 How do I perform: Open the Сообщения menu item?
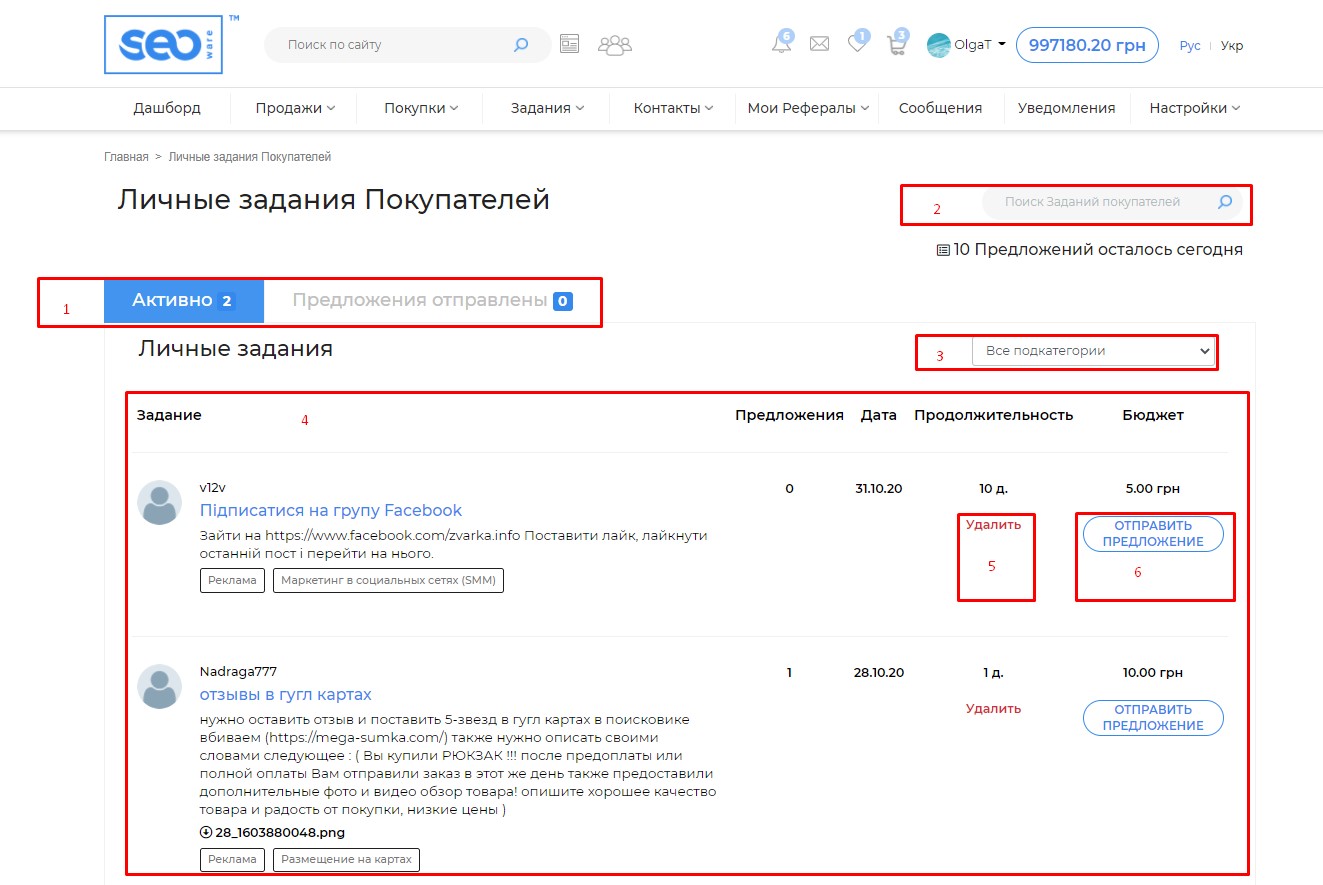pyautogui.click(x=940, y=108)
